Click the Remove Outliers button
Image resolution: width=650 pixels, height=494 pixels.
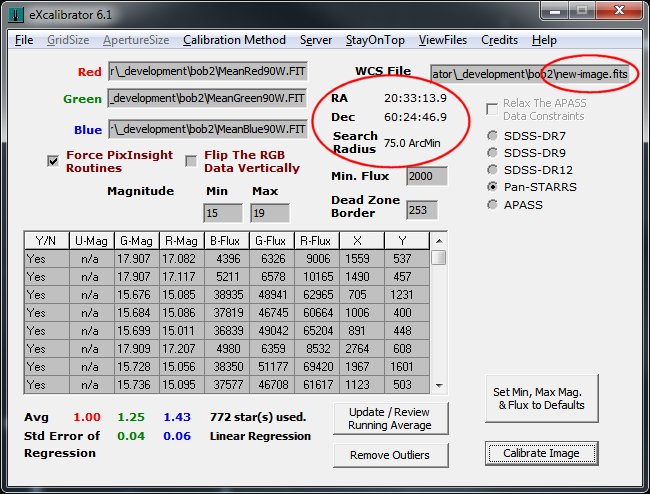390,455
